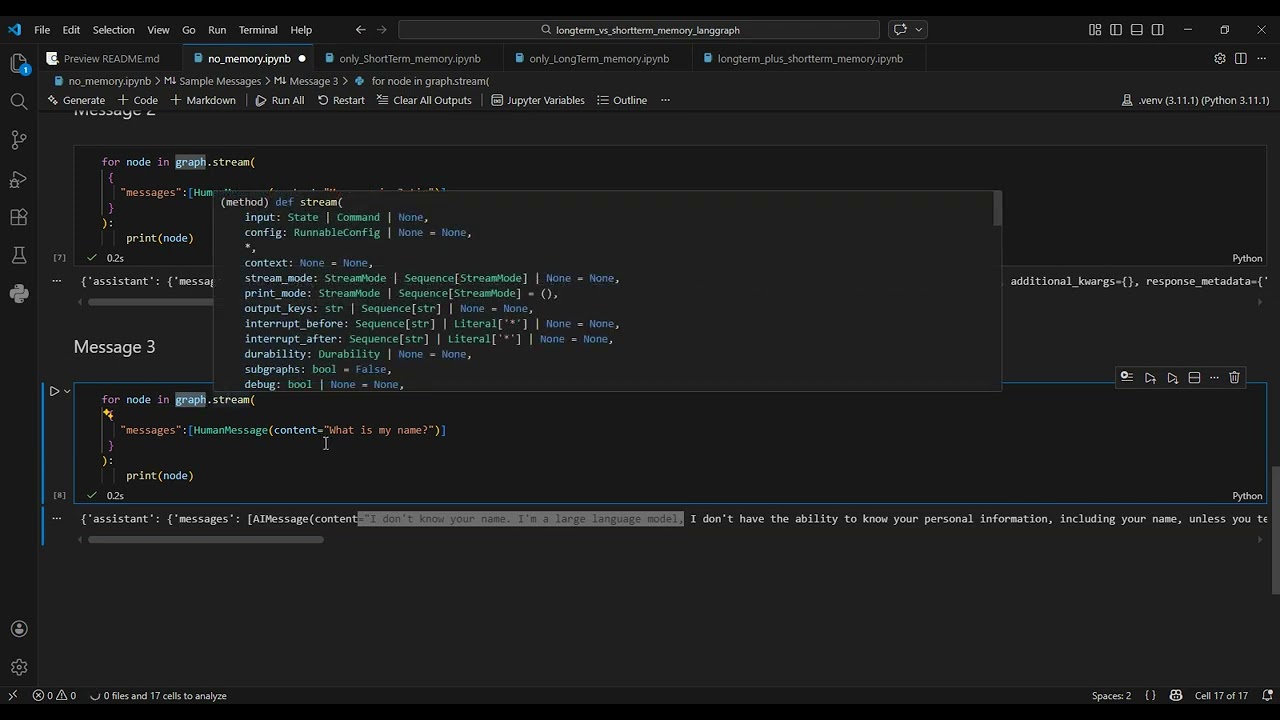
Task: Open the remote window indicator in status bar
Action: (13, 696)
